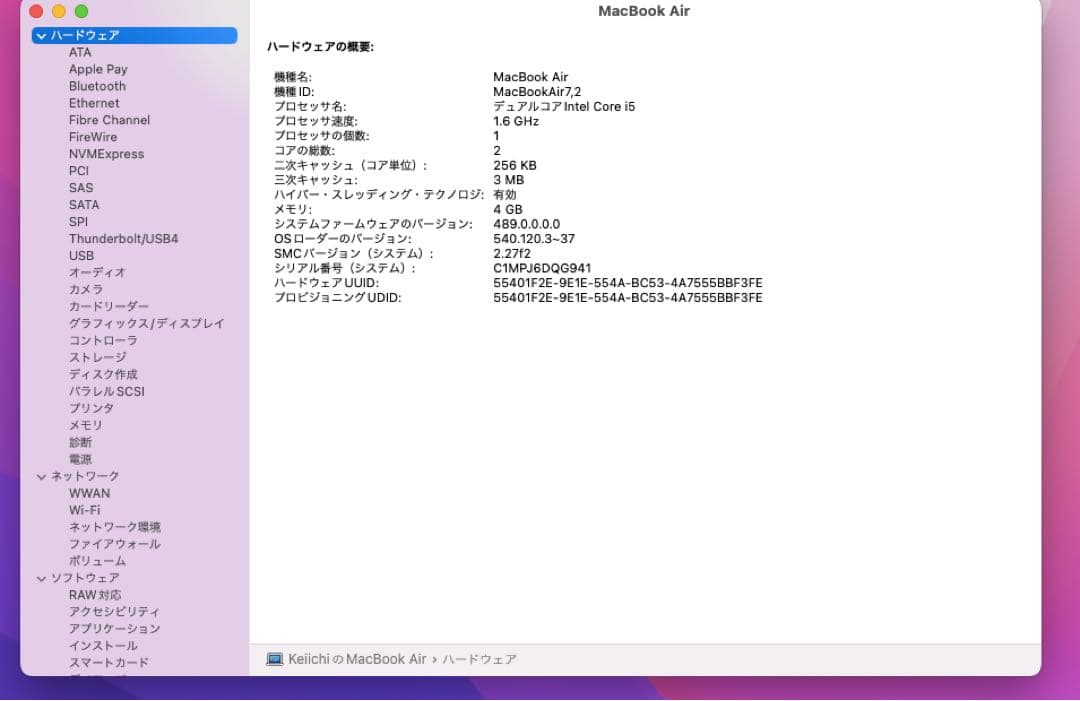Click the 3 MB L3 cache value
Screen dimensions: 1080x701
coord(508,180)
